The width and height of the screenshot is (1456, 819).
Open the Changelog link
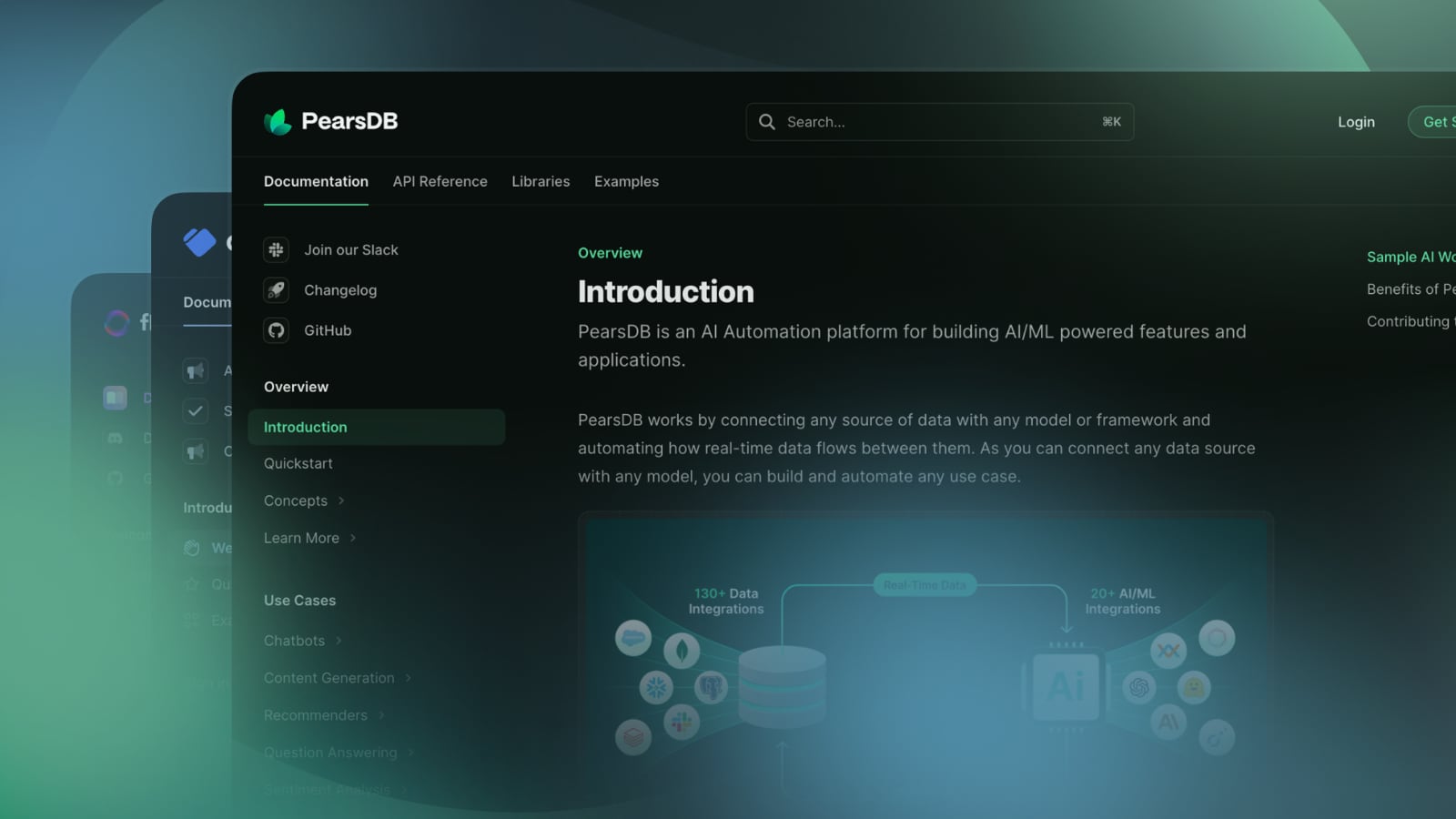pyautogui.click(x=340, y=290)
